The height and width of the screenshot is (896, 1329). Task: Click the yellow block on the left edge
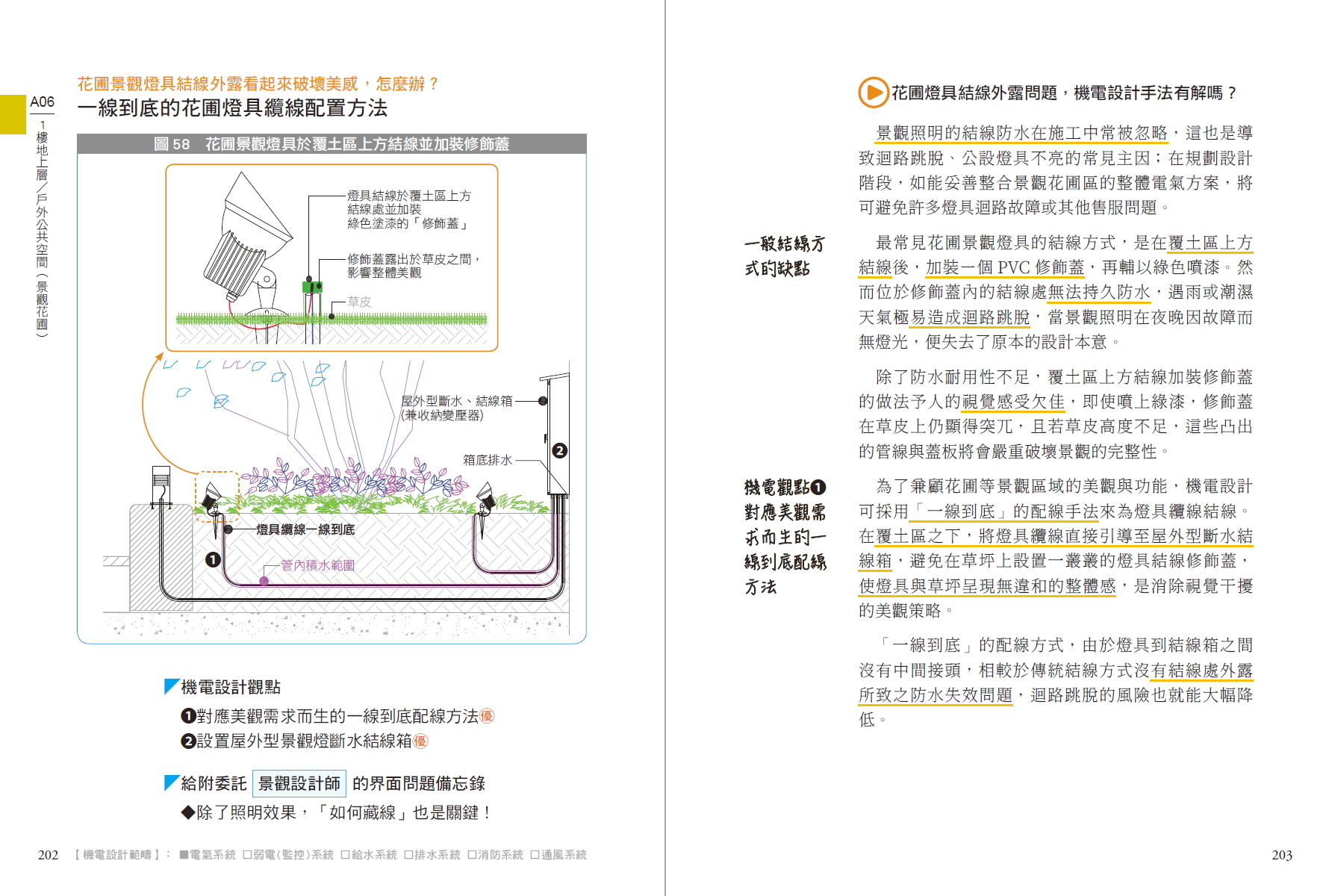point(13,114)
